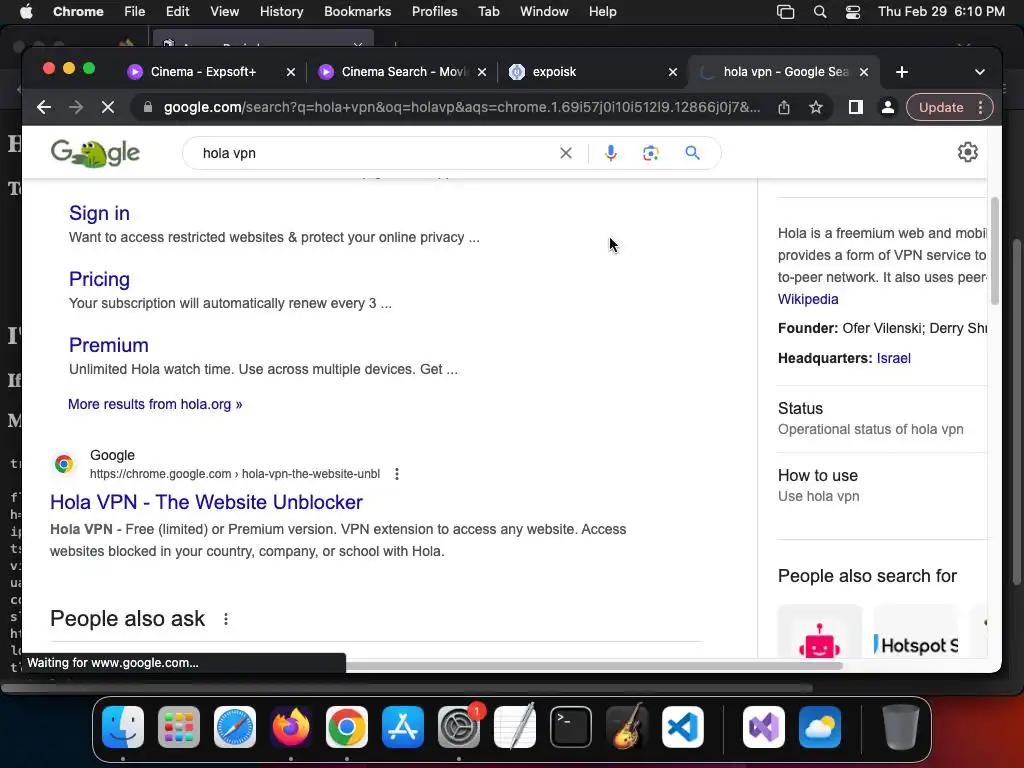Open GarageBand from the Dock
Screen dimensions: 1024x768
[627, 727]
